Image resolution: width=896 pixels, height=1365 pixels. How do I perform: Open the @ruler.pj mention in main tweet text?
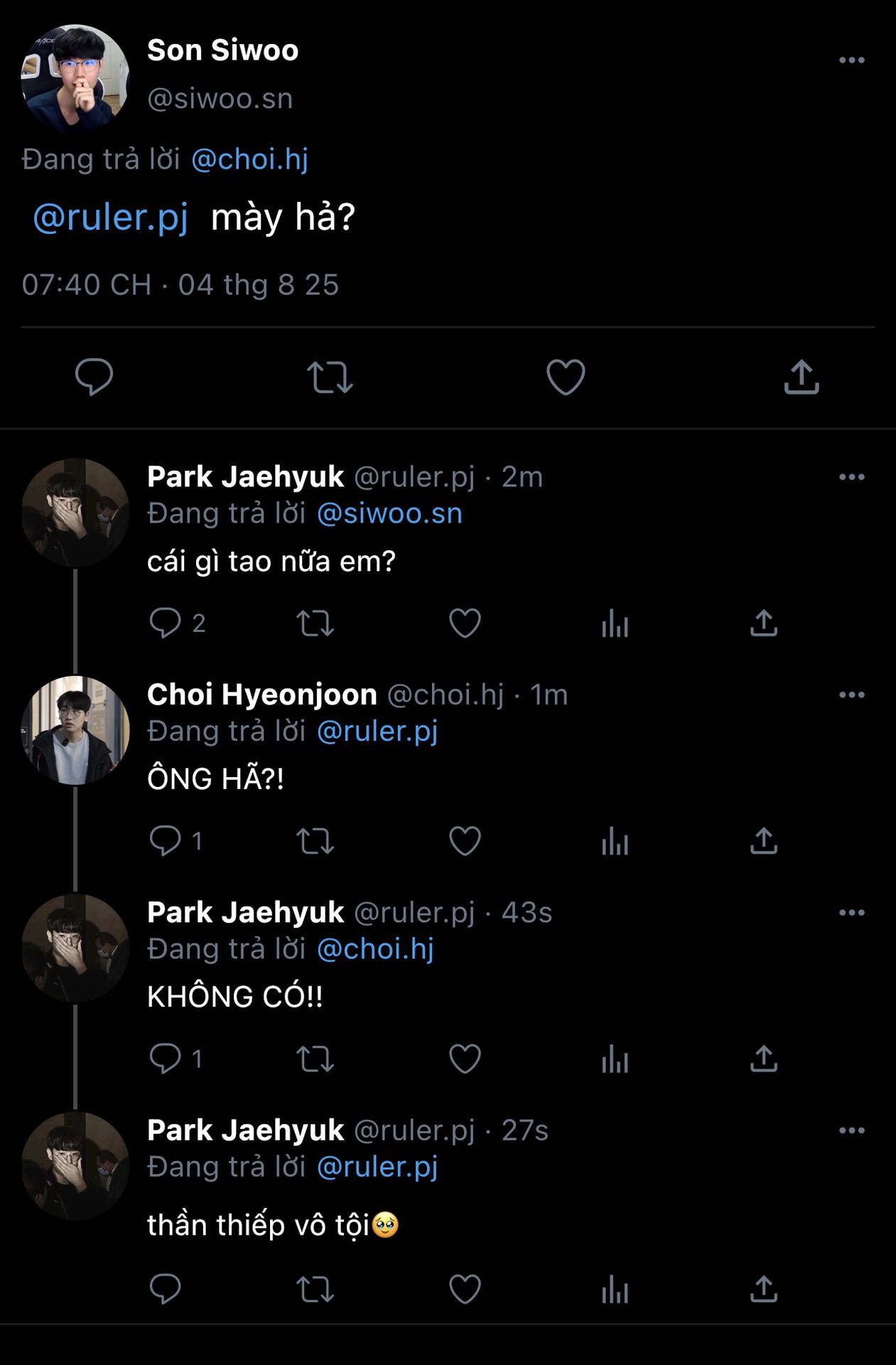(x=111, y=217)
